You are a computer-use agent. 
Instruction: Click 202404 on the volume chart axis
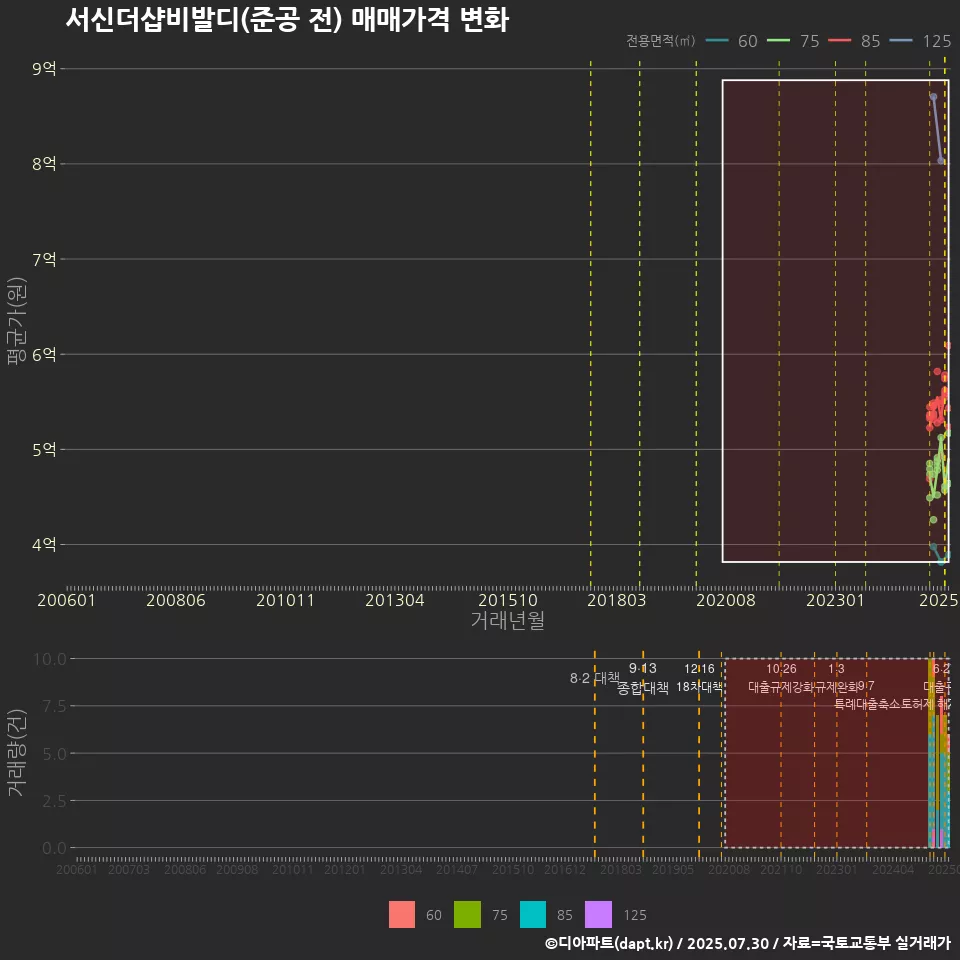893,869
